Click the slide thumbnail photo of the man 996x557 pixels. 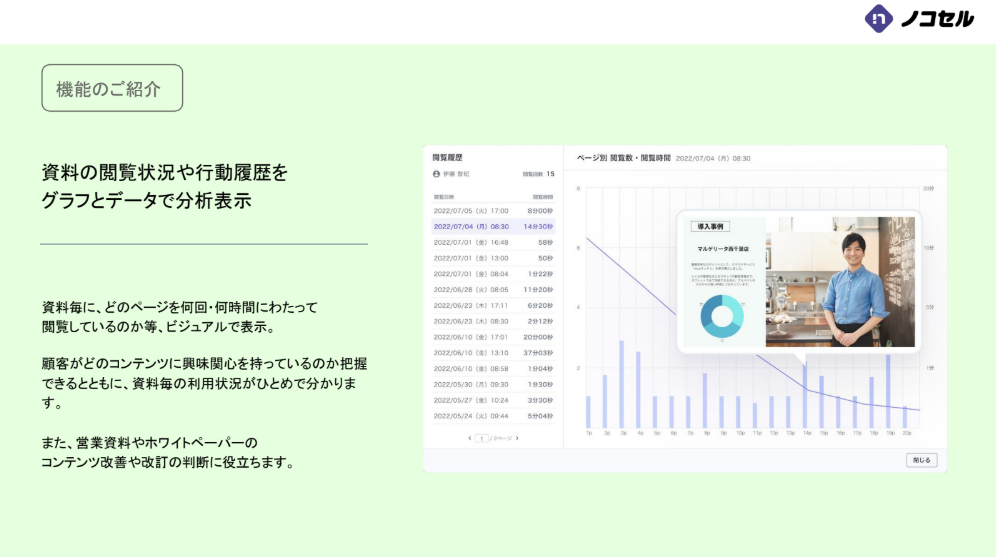click(x=840, y=282)
